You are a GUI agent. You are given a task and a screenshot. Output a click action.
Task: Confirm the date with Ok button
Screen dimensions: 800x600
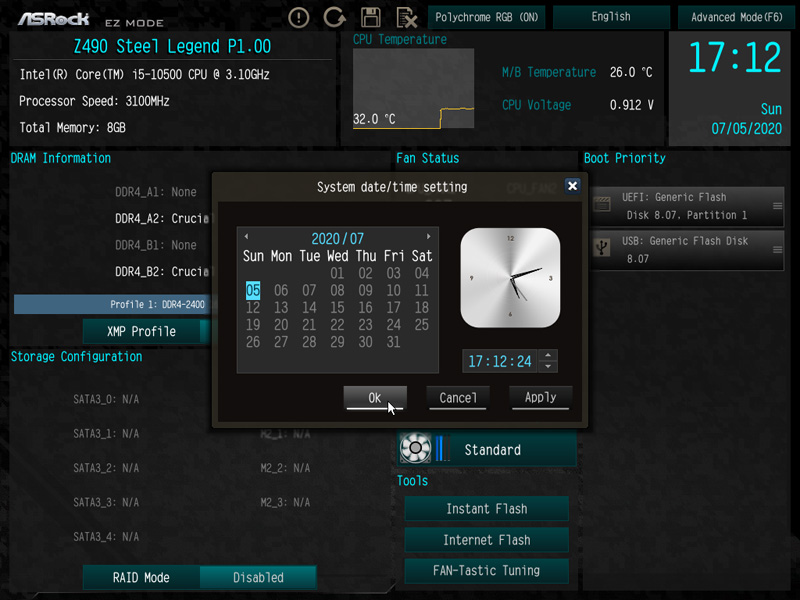[375, 397]
